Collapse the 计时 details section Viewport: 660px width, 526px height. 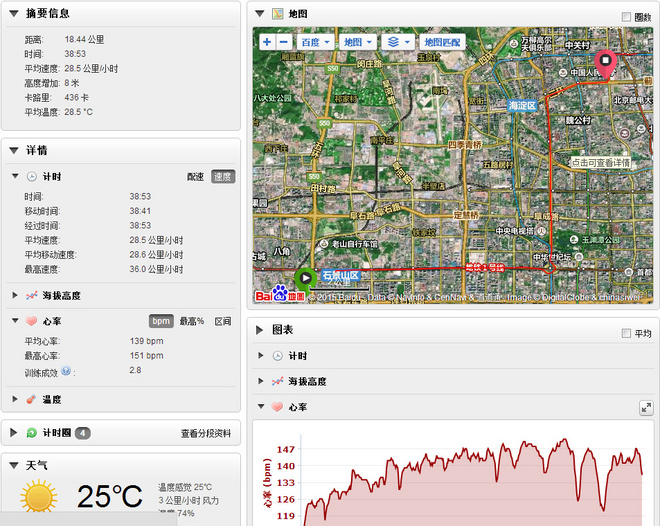[15, 176]
